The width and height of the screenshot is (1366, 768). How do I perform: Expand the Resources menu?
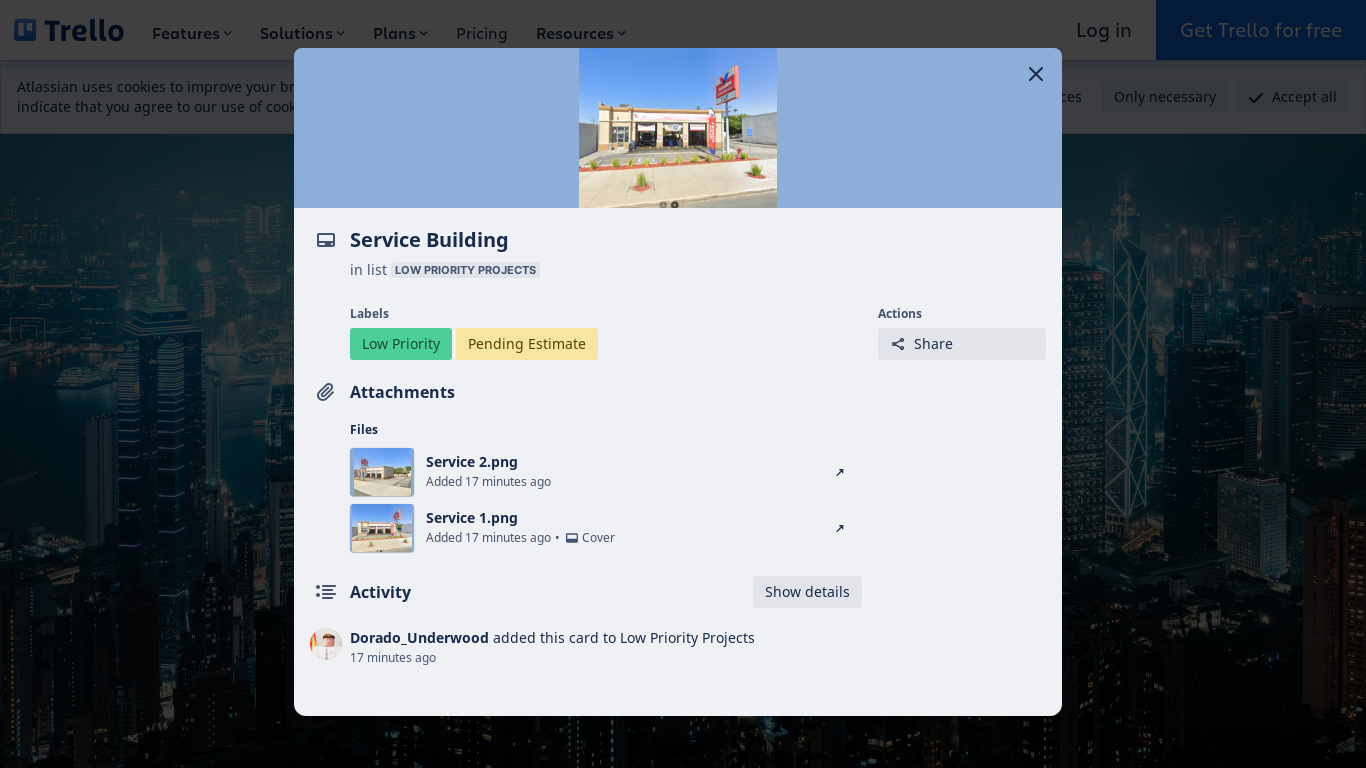click(581, 33)
